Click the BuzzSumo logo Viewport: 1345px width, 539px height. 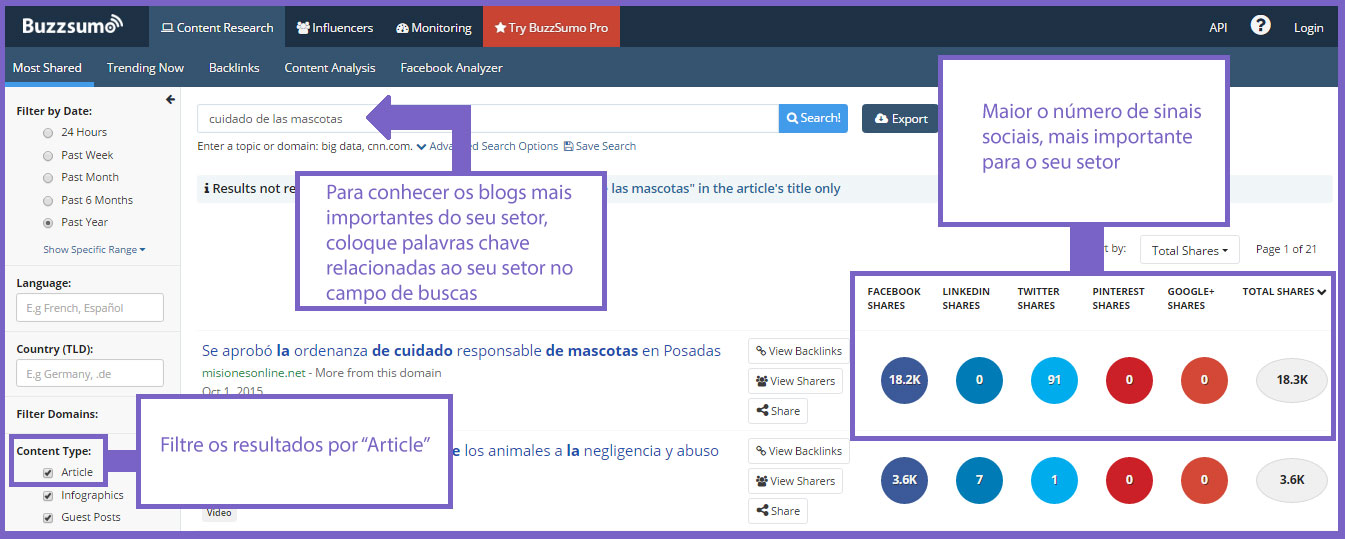click(x=72, y=26)
